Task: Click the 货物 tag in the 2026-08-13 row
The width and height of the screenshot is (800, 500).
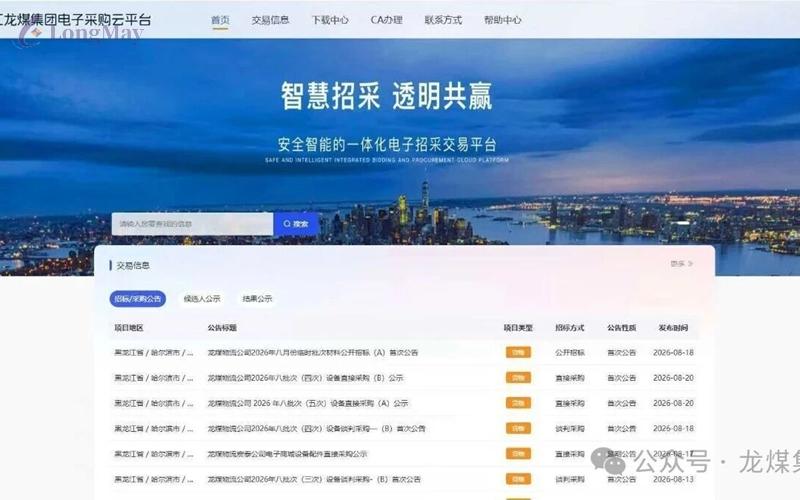Action: (x=518, y=479)
